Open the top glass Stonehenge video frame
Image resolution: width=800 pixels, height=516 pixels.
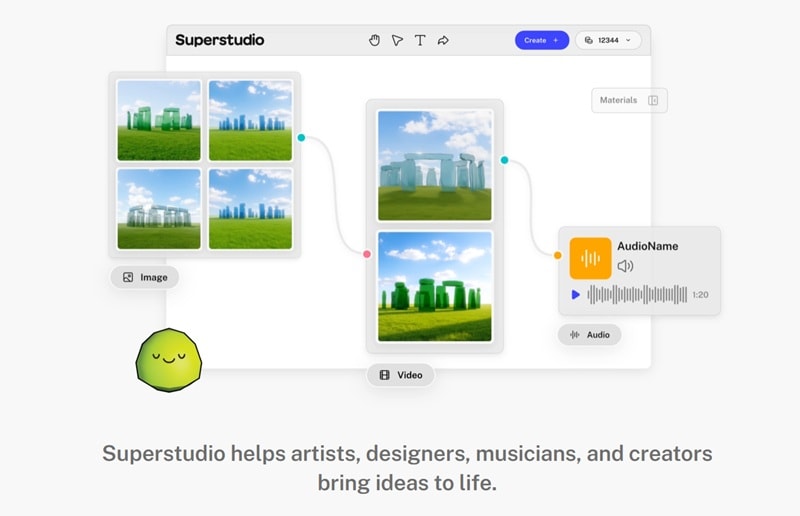click(x=435, y=165)
